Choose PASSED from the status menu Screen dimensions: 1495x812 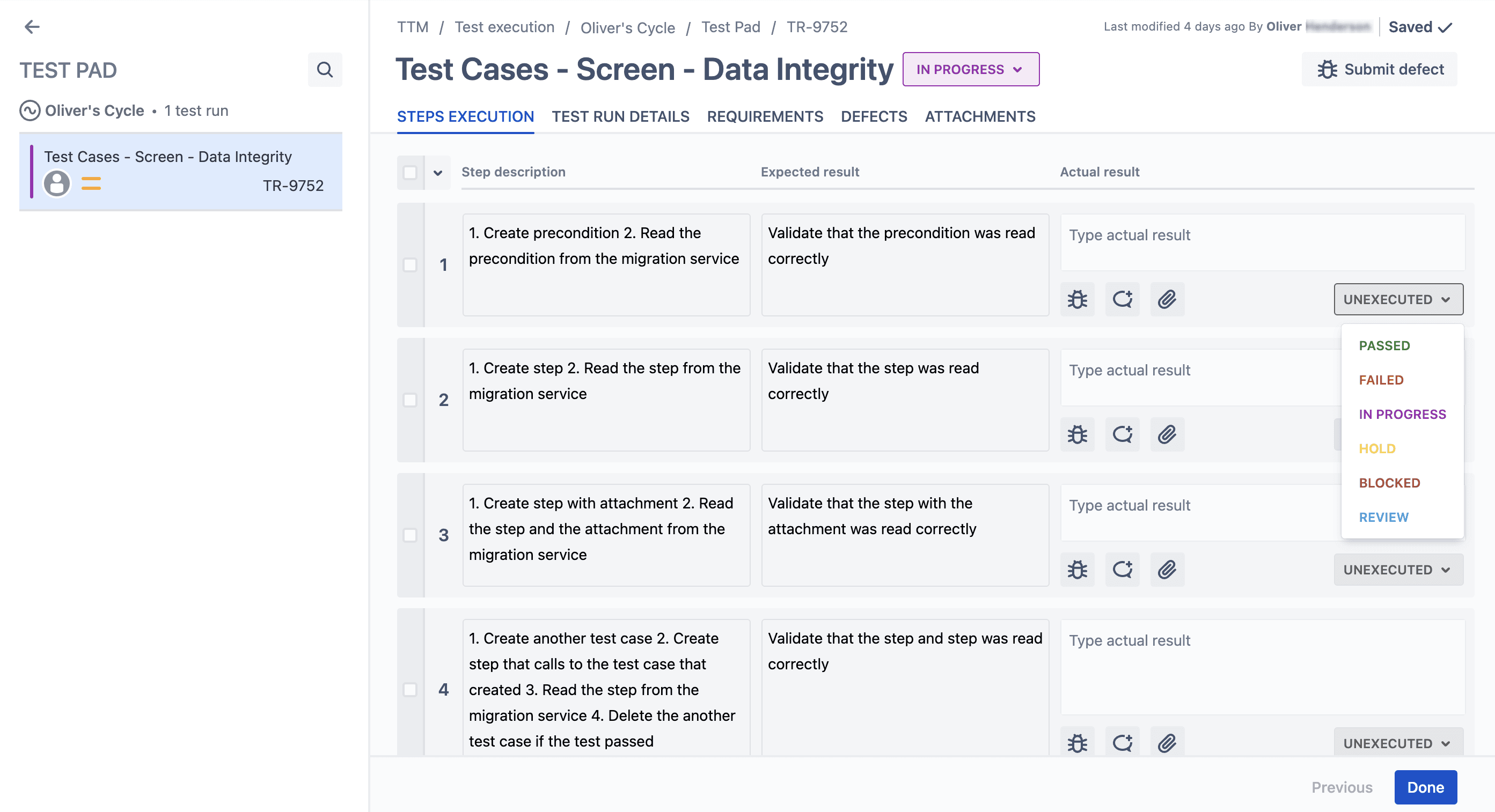pos(1383,346)
